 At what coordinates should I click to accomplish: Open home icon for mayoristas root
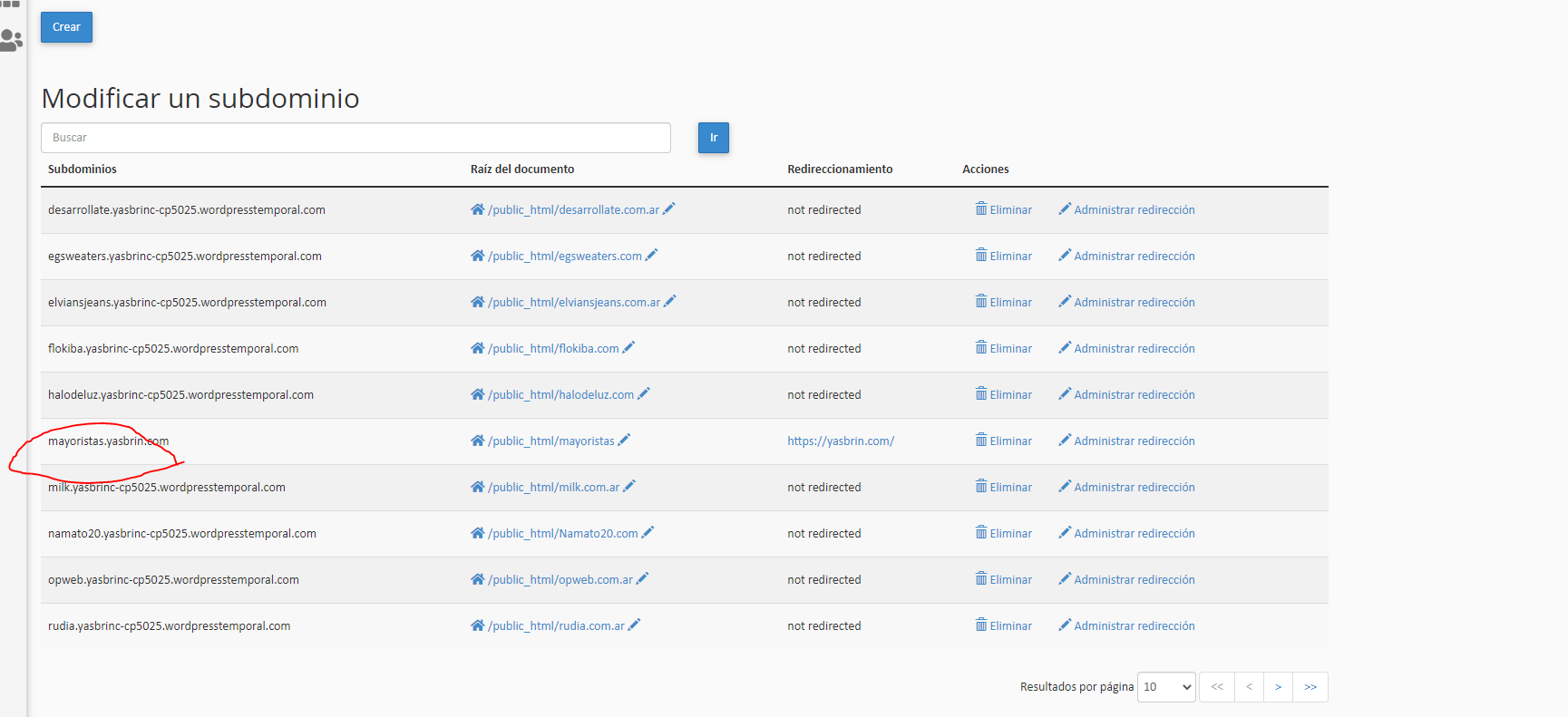pos(478,441)
